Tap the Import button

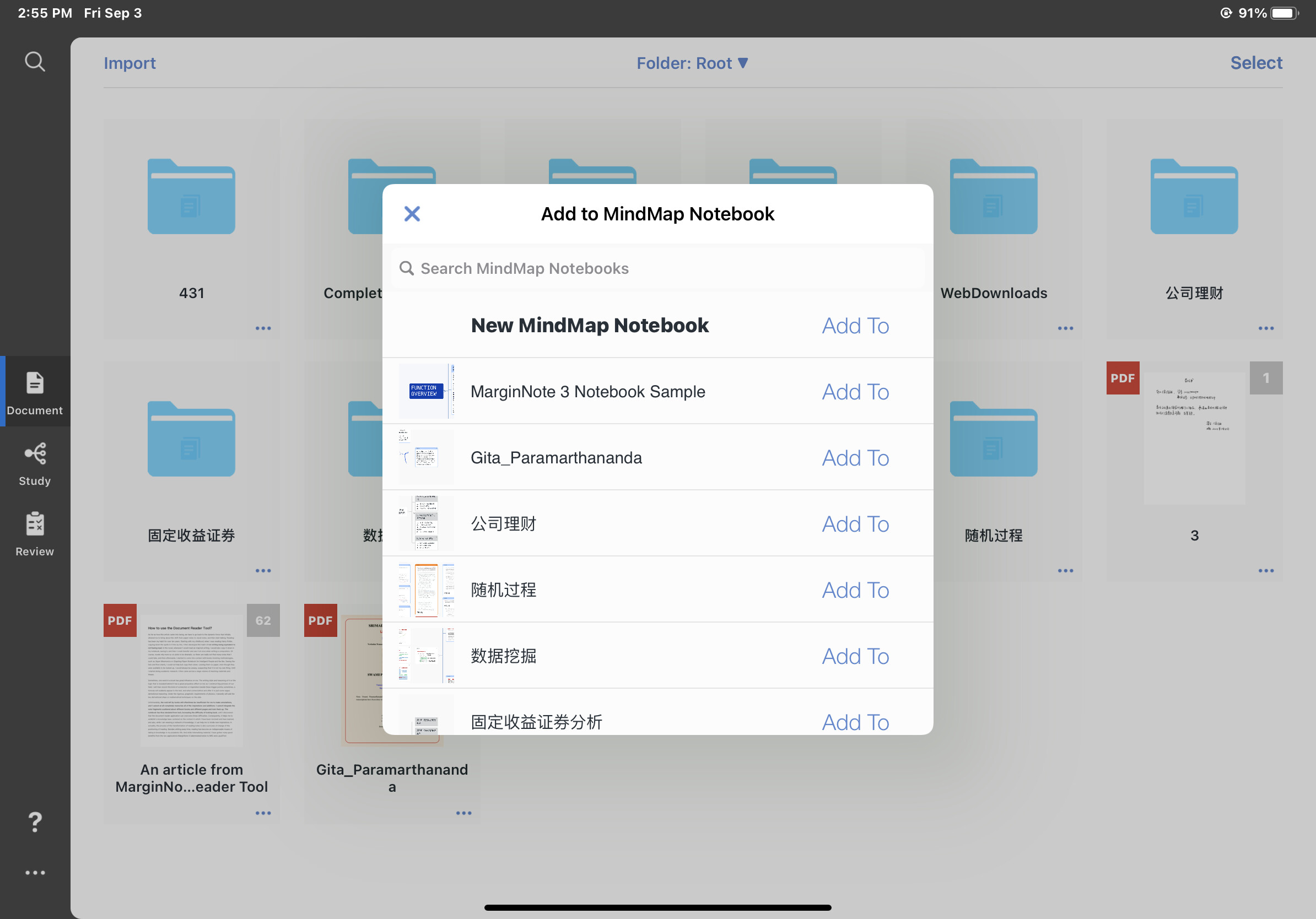point(130,62)
